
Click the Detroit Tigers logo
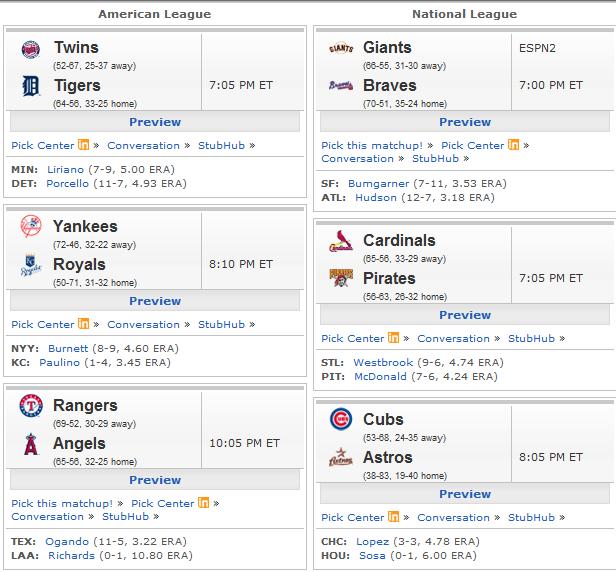pos(31,86)
